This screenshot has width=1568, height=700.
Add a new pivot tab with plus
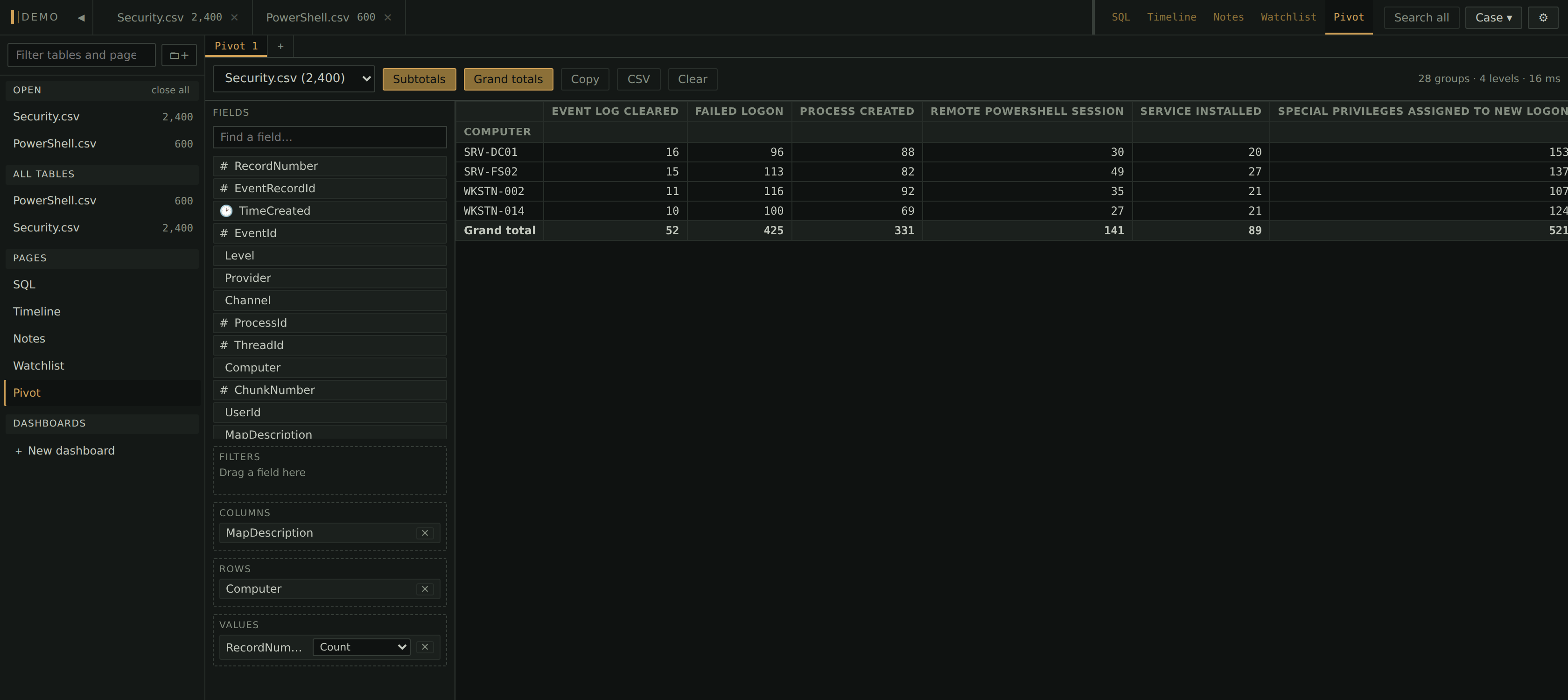[280, 46]
